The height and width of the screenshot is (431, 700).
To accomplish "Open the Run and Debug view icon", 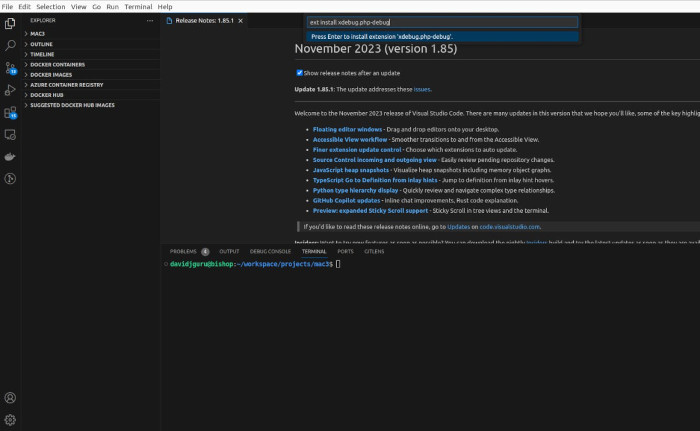I will tap(10, 90).
